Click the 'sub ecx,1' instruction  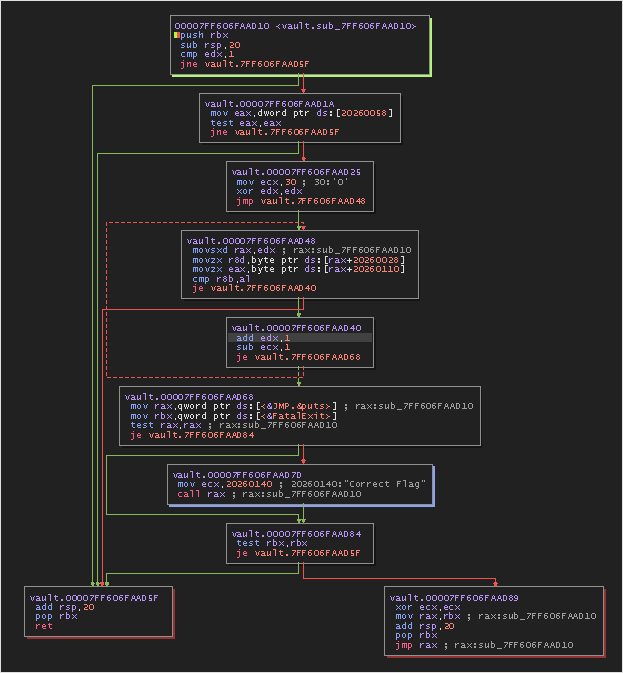tap(263, 347)
